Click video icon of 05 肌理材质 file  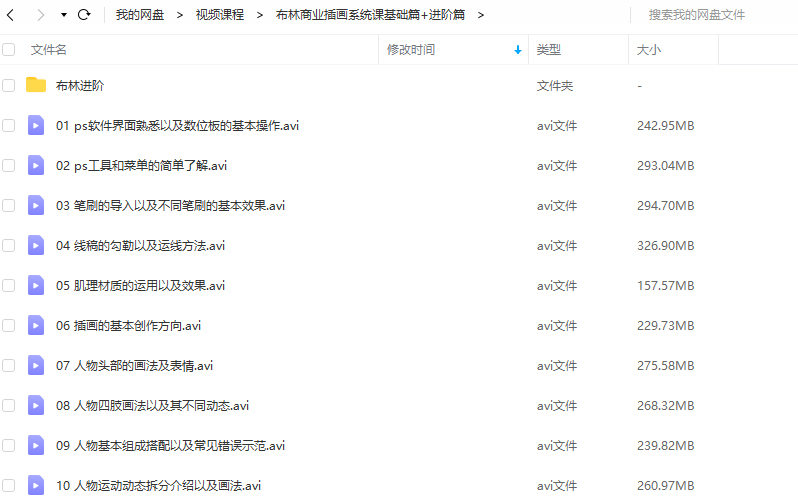(36, 285)
